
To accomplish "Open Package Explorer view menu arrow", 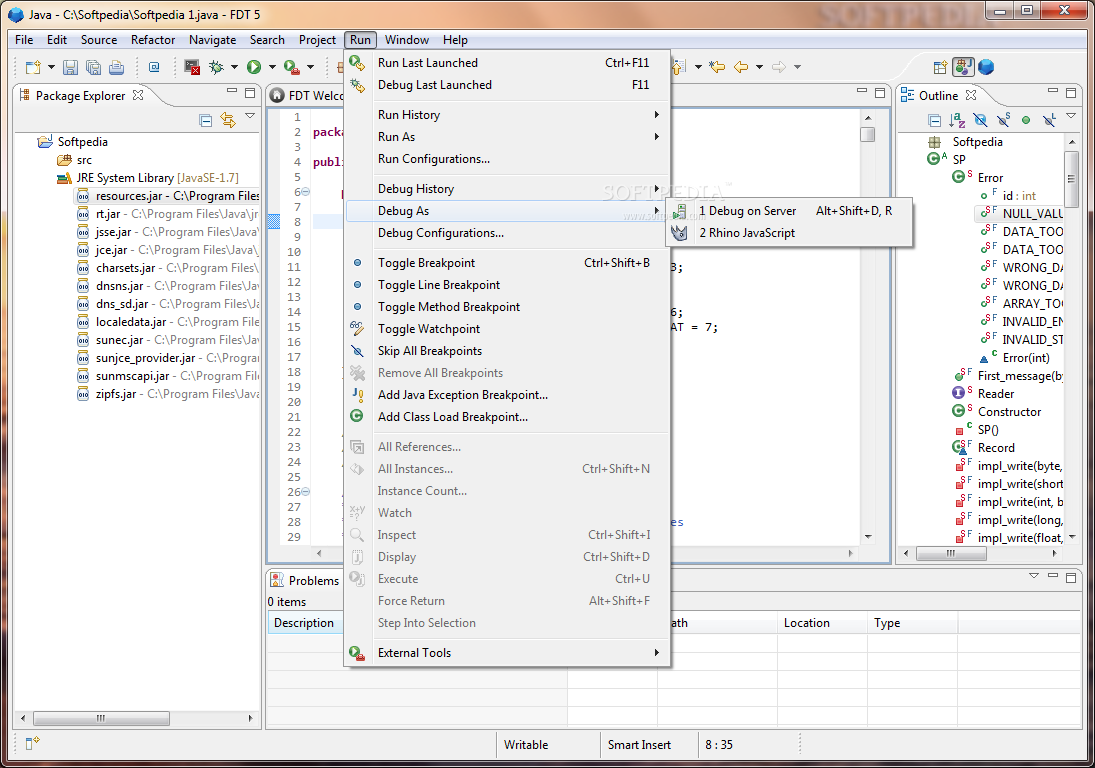I will pyautogui.click(x=250, y=117).
